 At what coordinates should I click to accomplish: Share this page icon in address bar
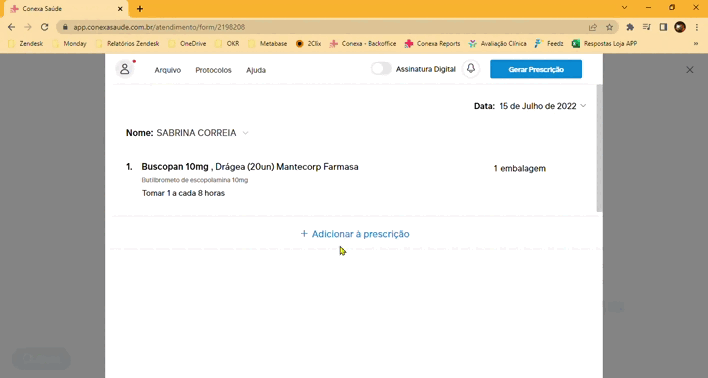(593, 27)
